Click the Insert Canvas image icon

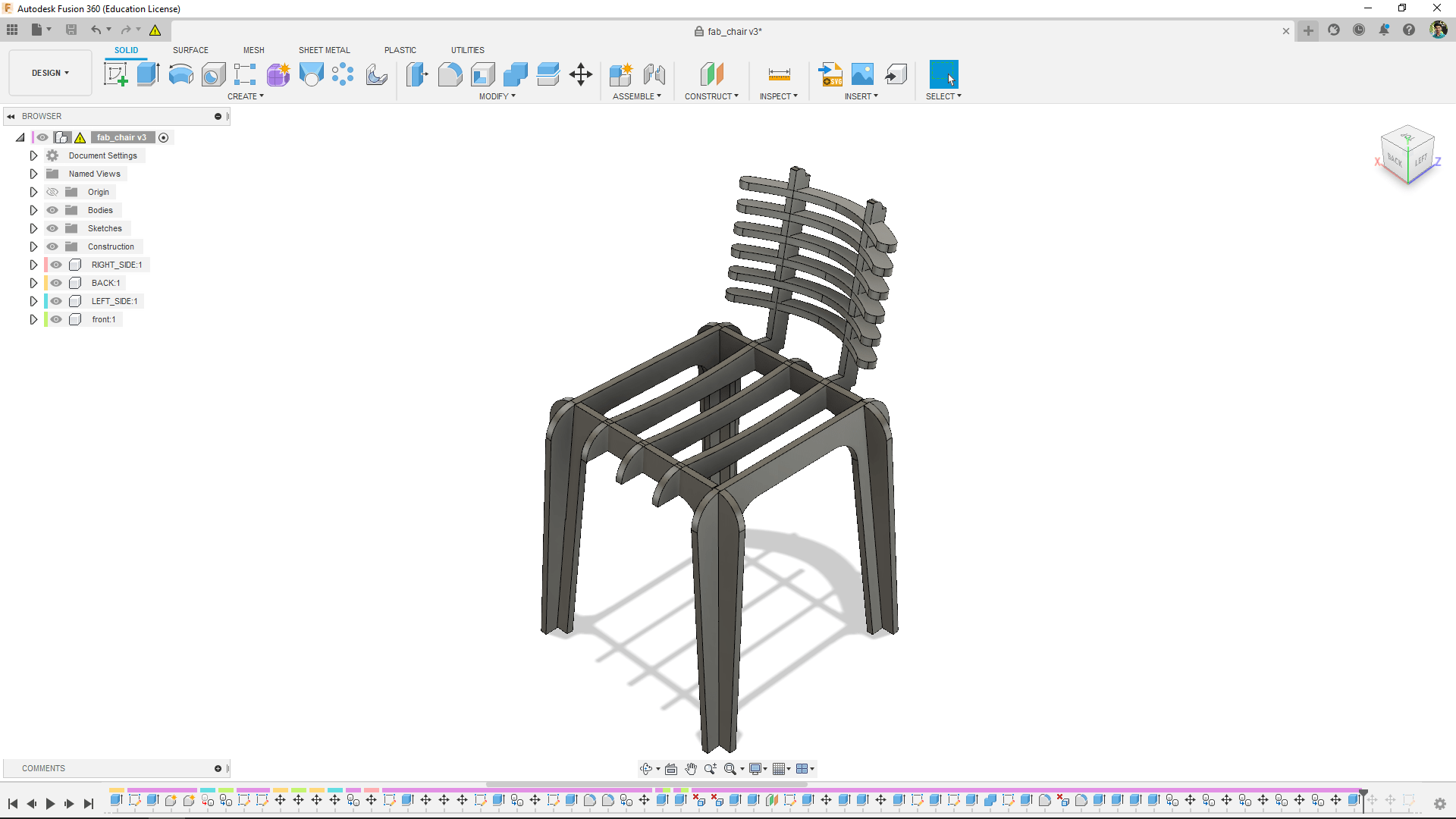point(863,74)
